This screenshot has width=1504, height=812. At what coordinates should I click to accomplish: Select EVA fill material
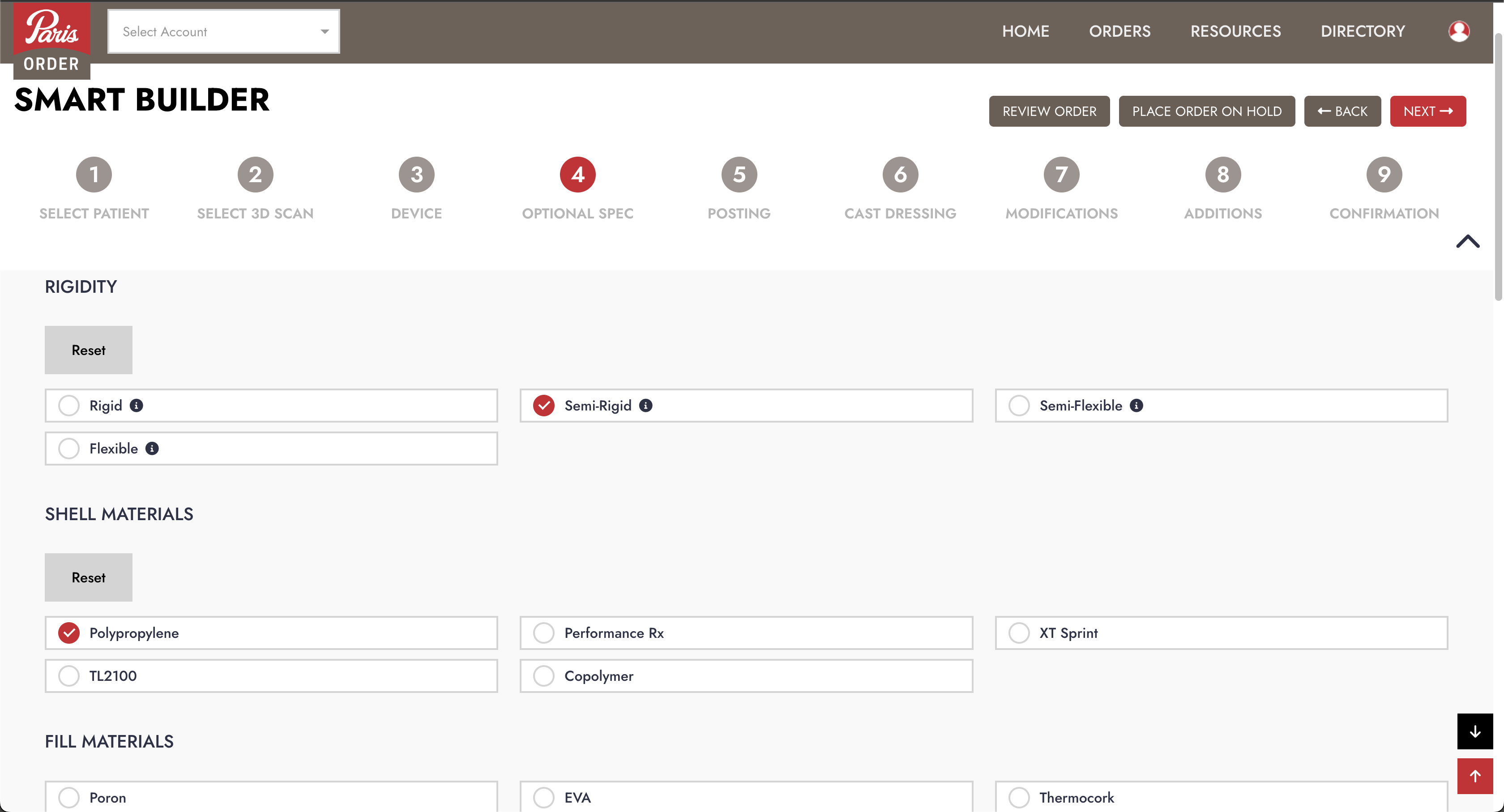[746, 797]
